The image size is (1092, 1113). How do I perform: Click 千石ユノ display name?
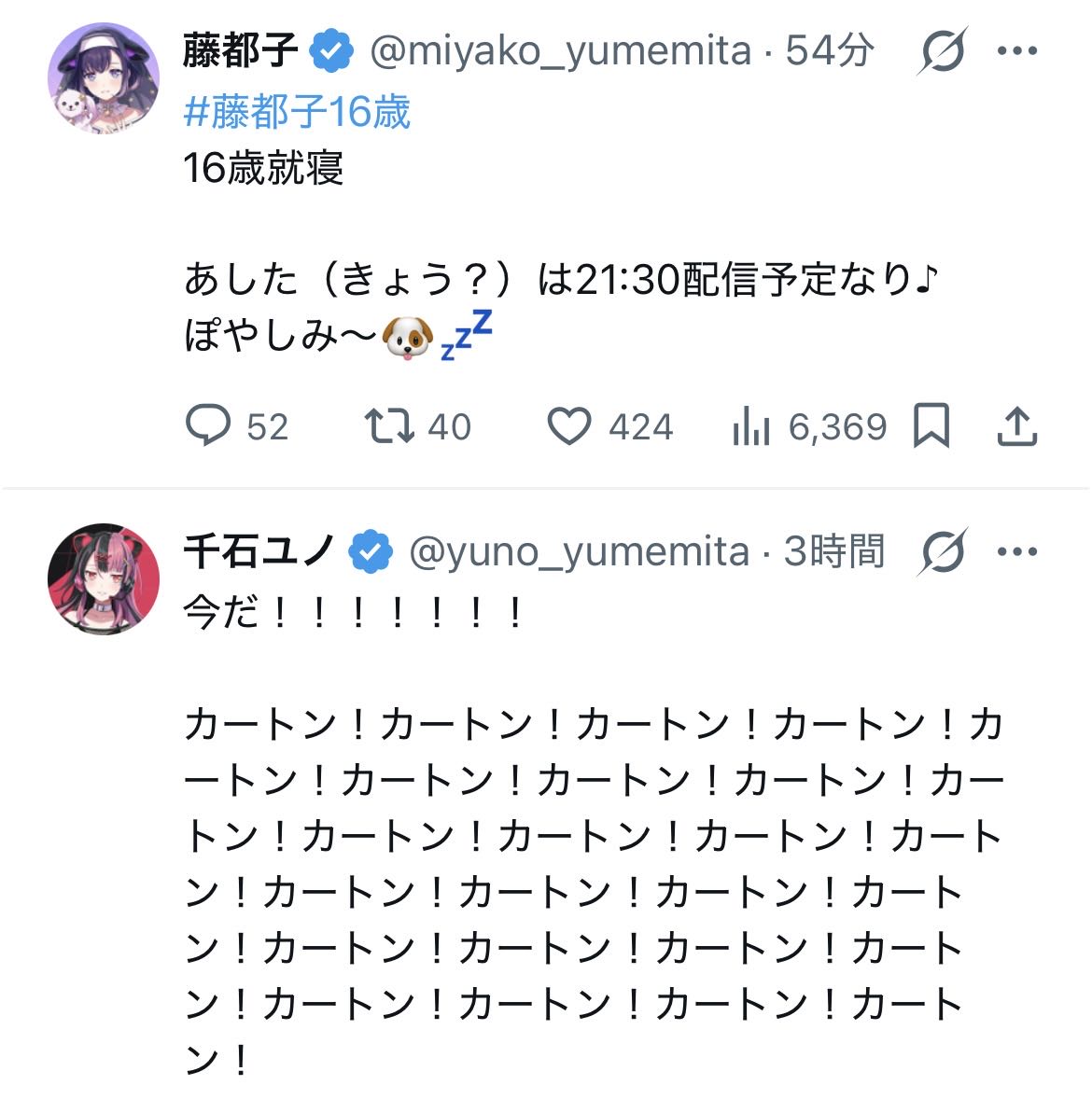click(259, 551)
